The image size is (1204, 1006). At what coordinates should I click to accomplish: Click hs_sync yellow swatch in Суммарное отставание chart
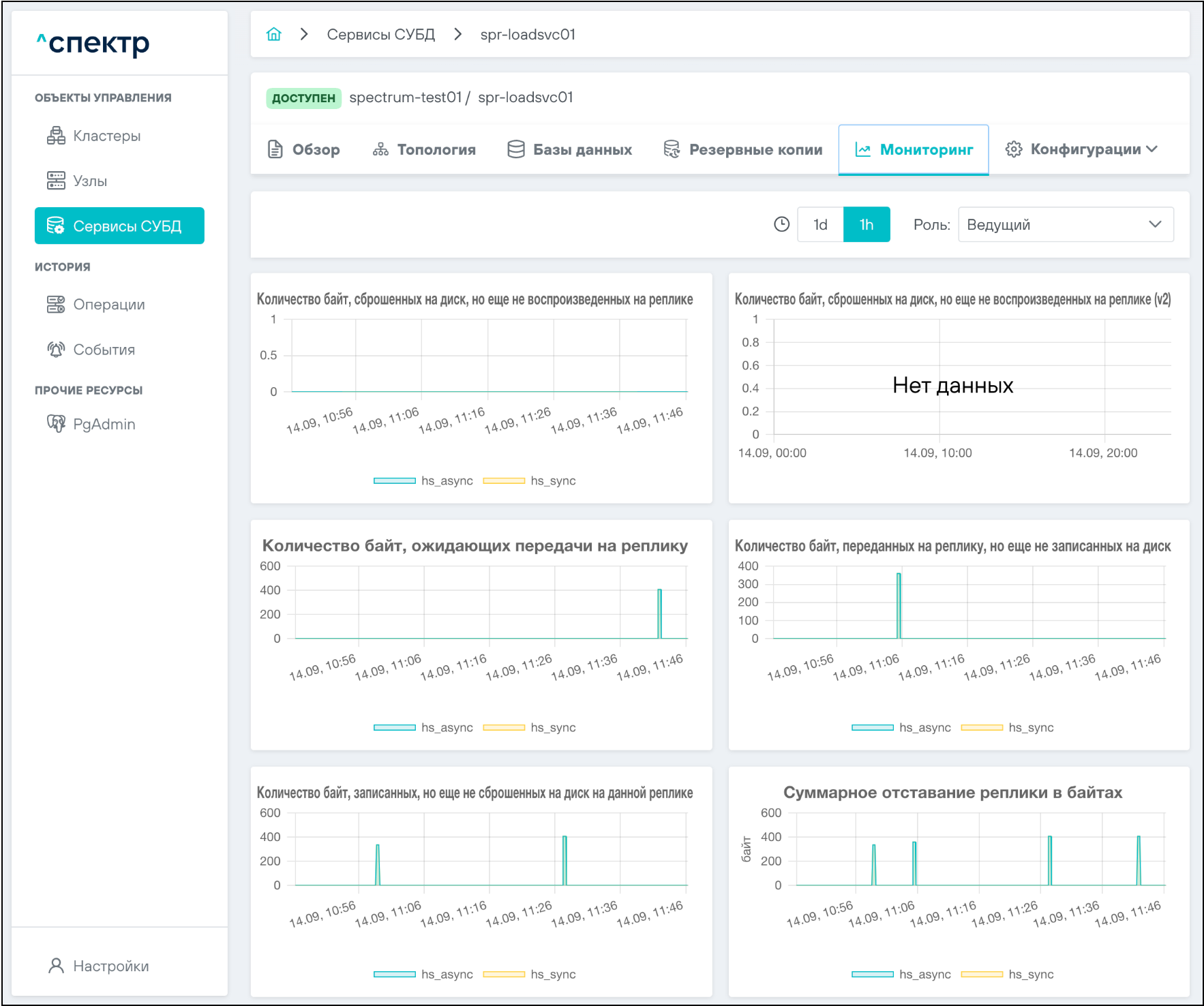pos(981,974)
